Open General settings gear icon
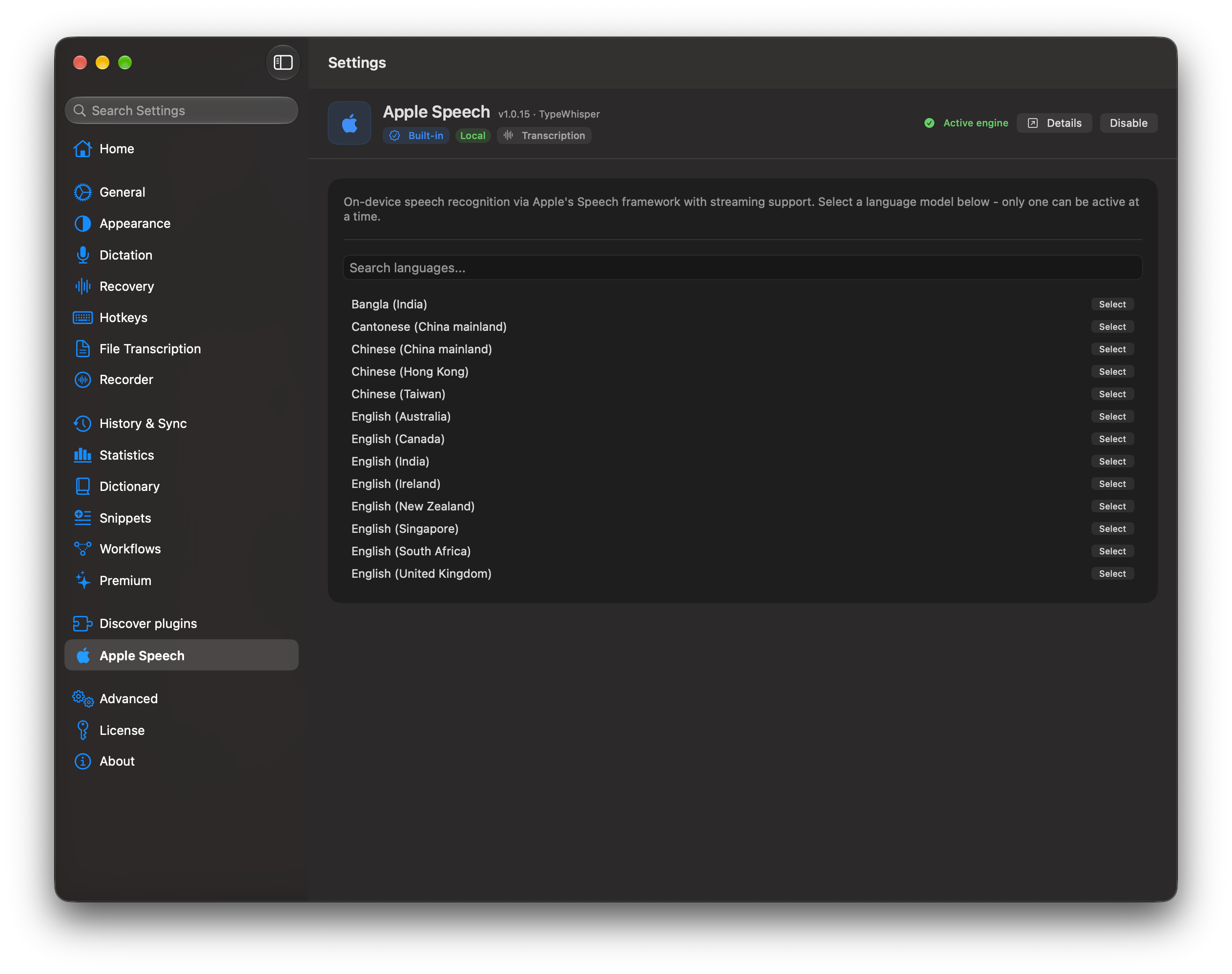1232x974 pixels. click(x=82, y=192)
